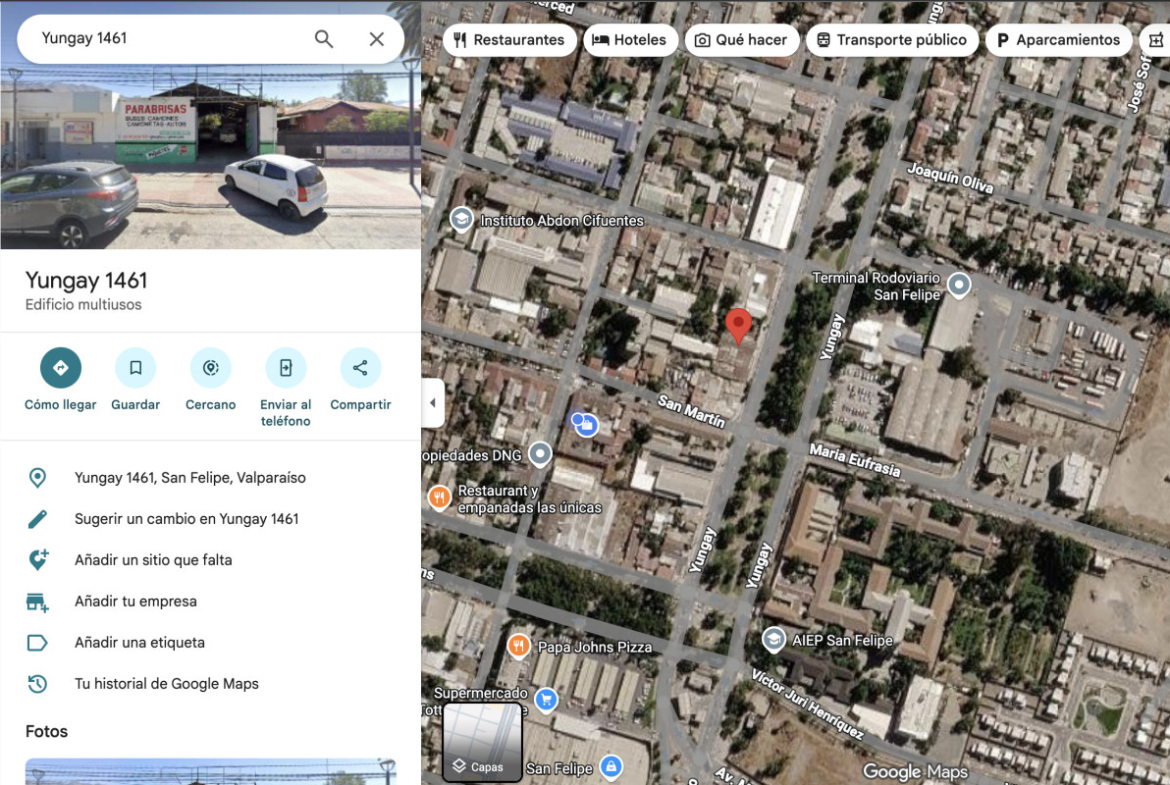Click the add-missing-place pin icon
This screenshot has height=785, width=1170.
[x=37, y=560]
